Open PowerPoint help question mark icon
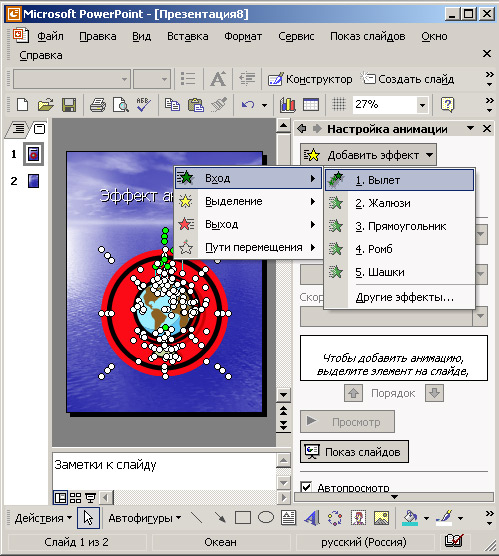 448,105
